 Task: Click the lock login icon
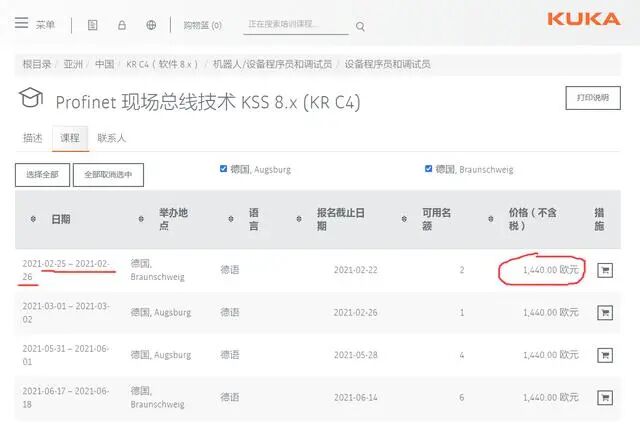122,25
